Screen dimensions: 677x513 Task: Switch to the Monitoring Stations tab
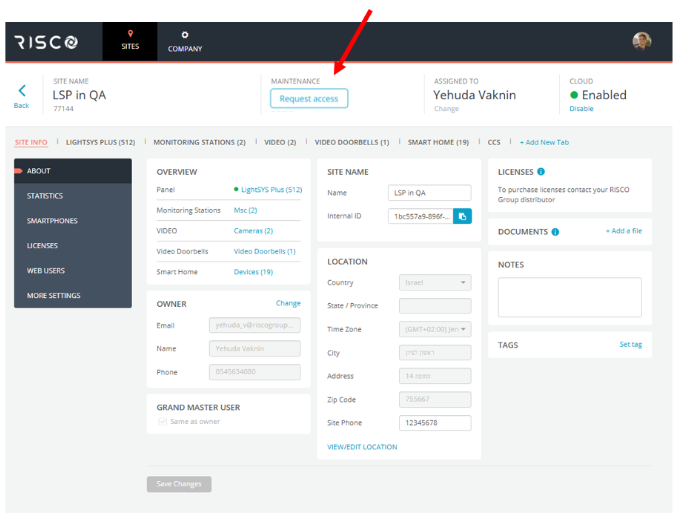(x=199, y=142)
